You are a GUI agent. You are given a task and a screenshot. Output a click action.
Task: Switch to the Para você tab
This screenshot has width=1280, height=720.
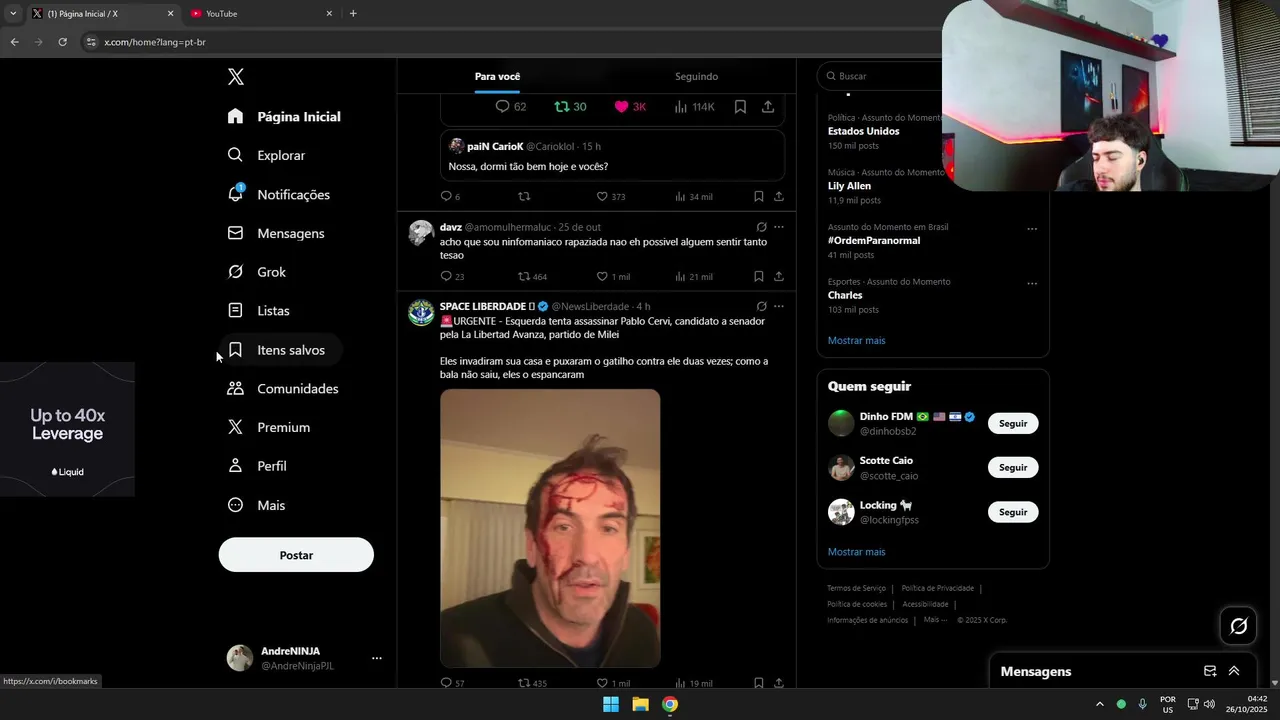tap(497, 76)
